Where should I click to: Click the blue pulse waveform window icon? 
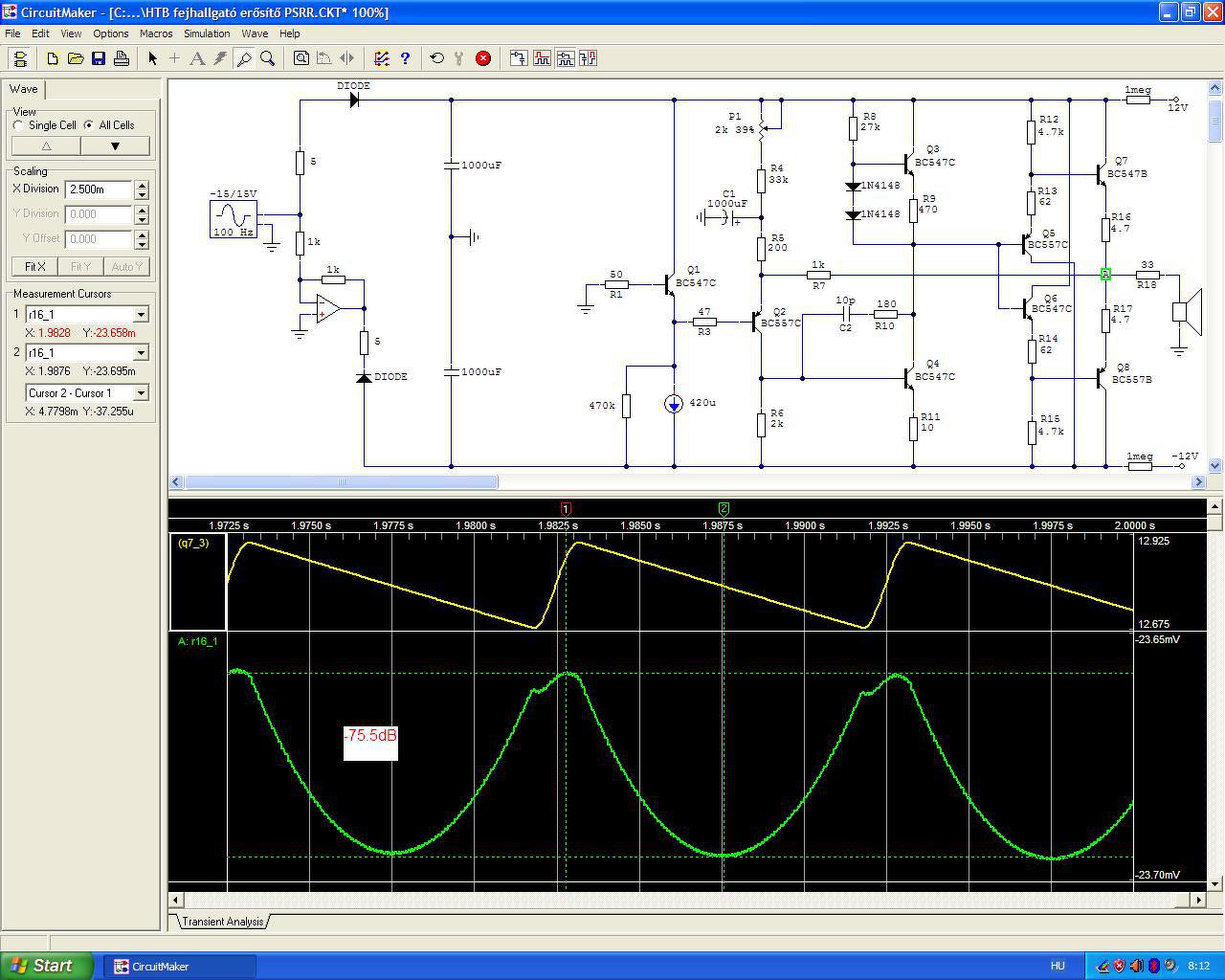click(x=565, y=58)
